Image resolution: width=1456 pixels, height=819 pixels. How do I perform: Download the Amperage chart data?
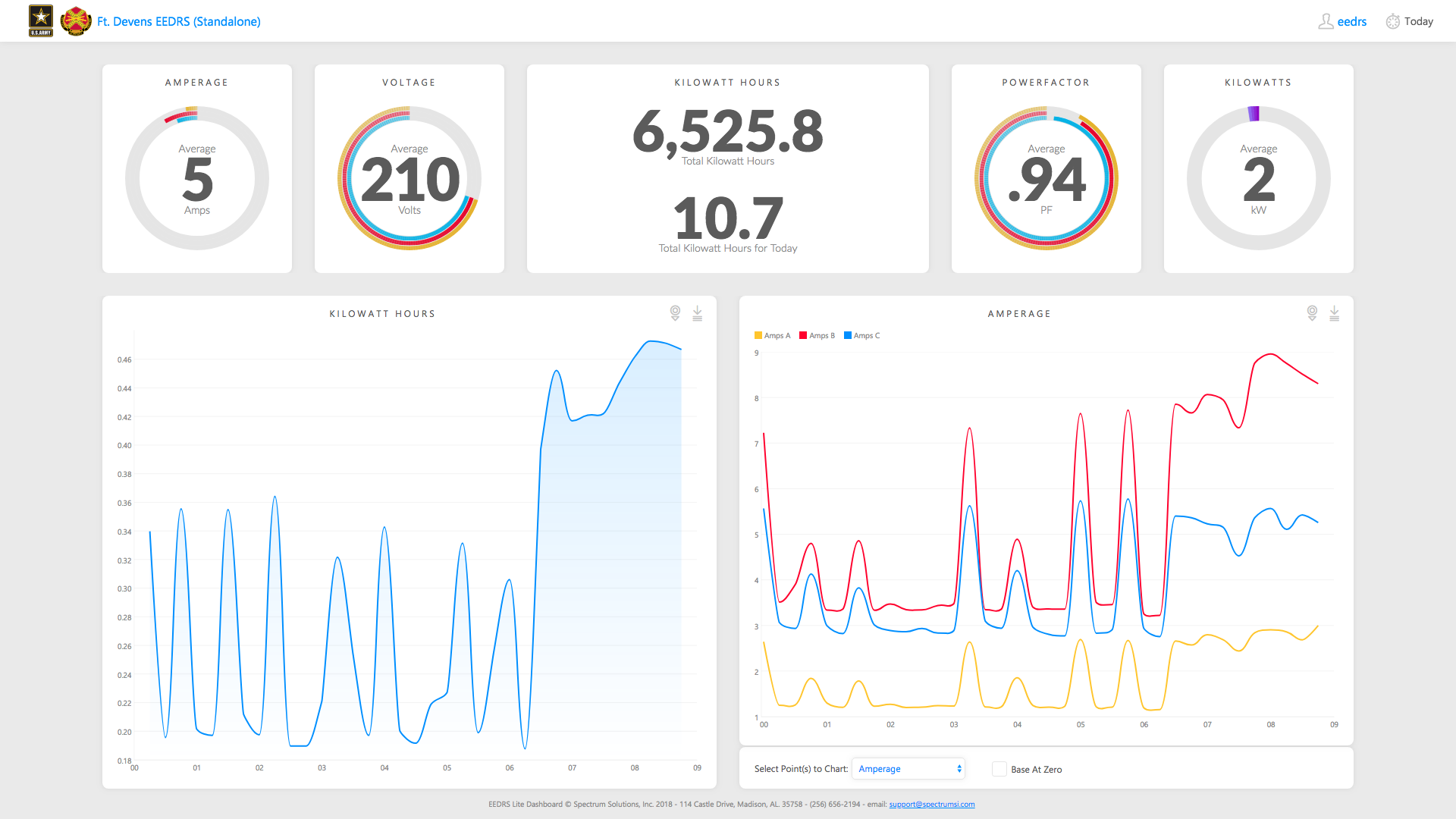point(1335,313)
